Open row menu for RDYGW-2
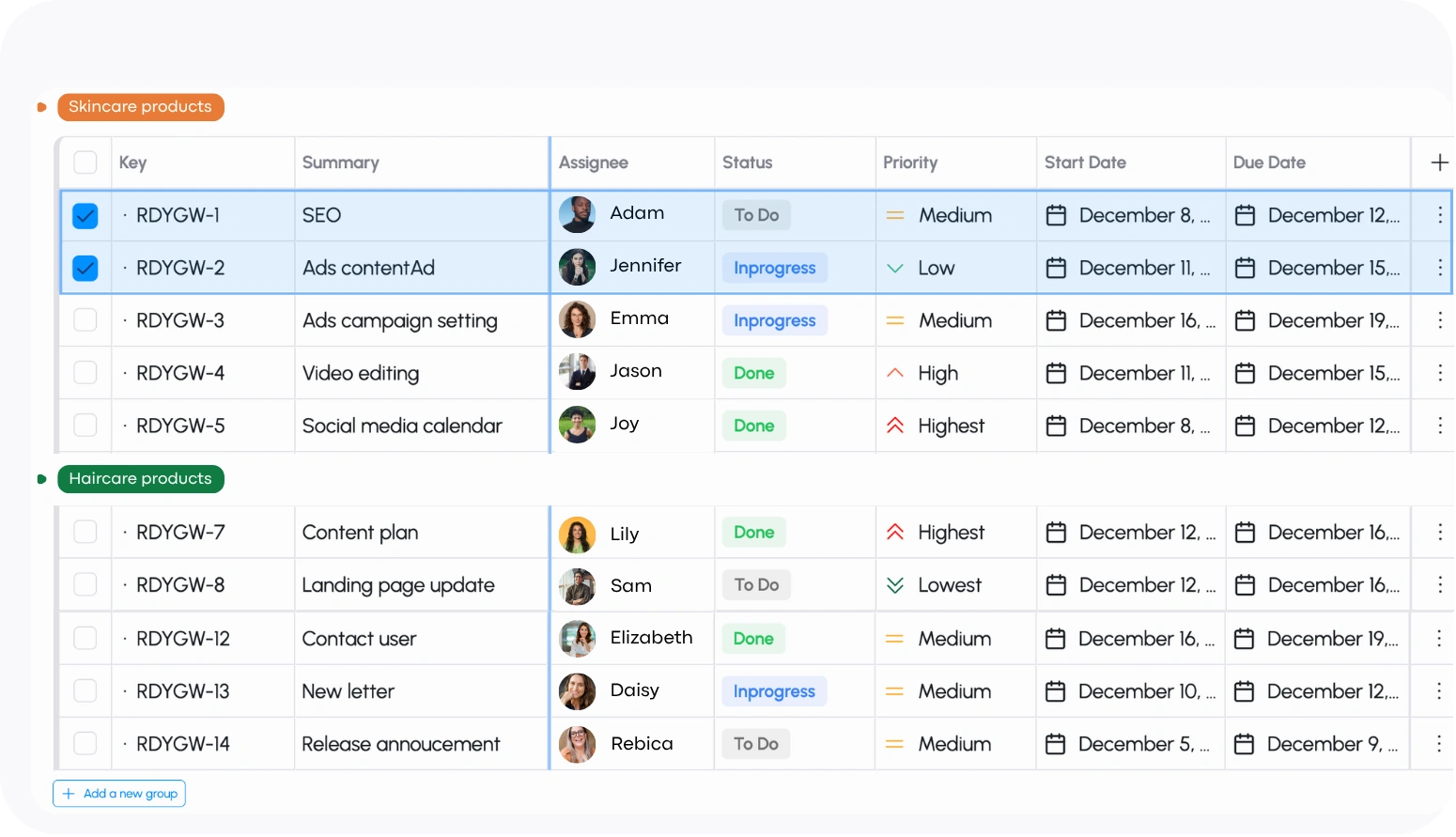Viewport: 1456px width, 837px height. click(x=1439, y=268)
